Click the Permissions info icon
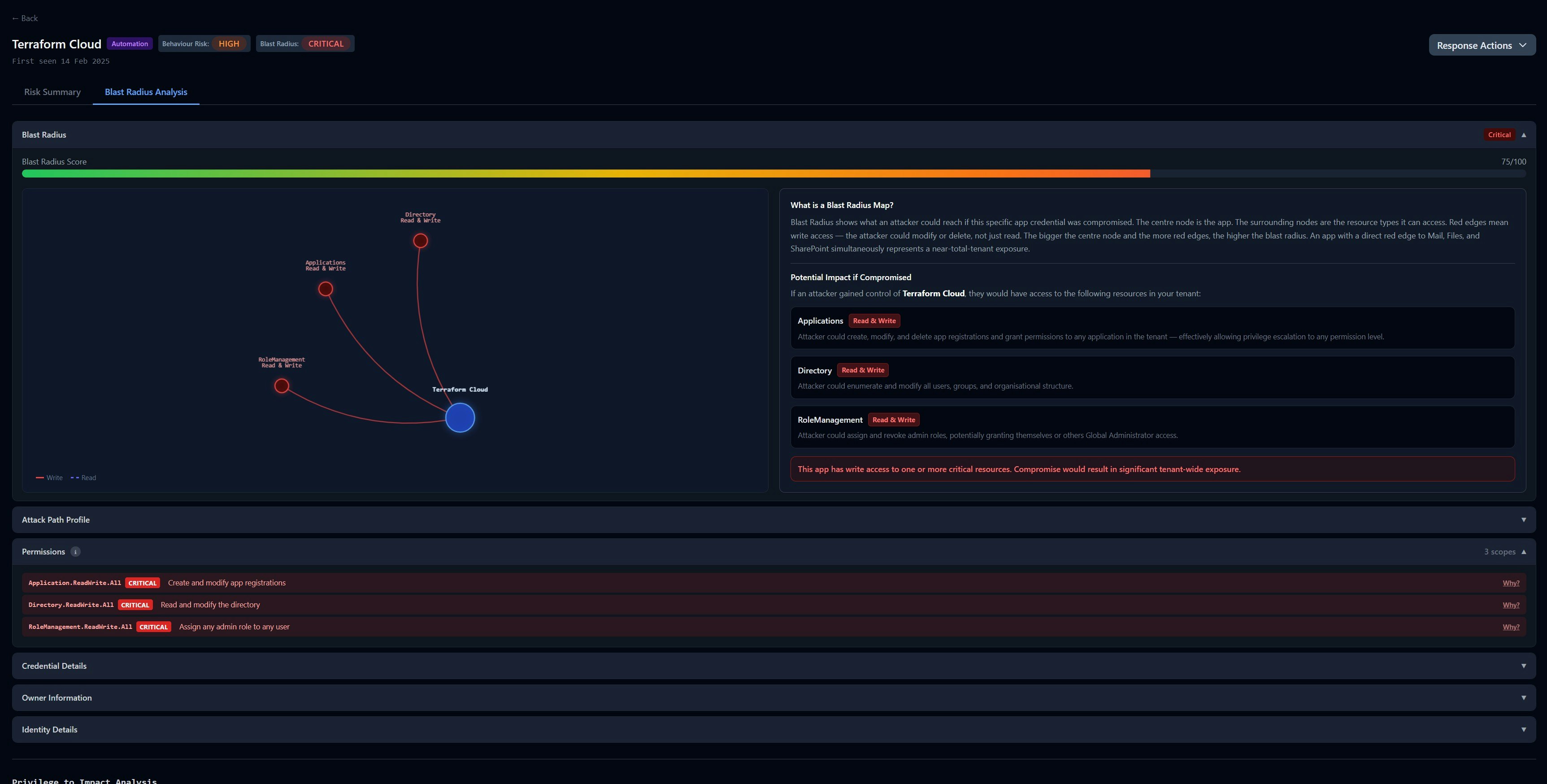1547x784 pixels. (x=75, y=552)
